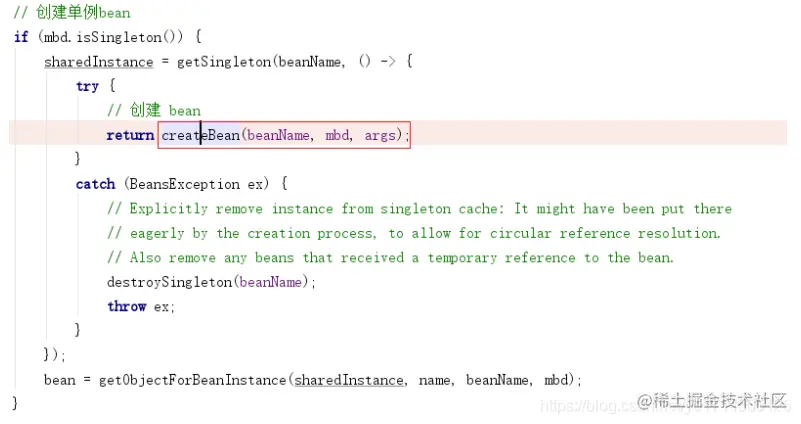Click the comment '// 创建 bean'
The width and height of the screenshot is (801, 424).
(154, 110)
